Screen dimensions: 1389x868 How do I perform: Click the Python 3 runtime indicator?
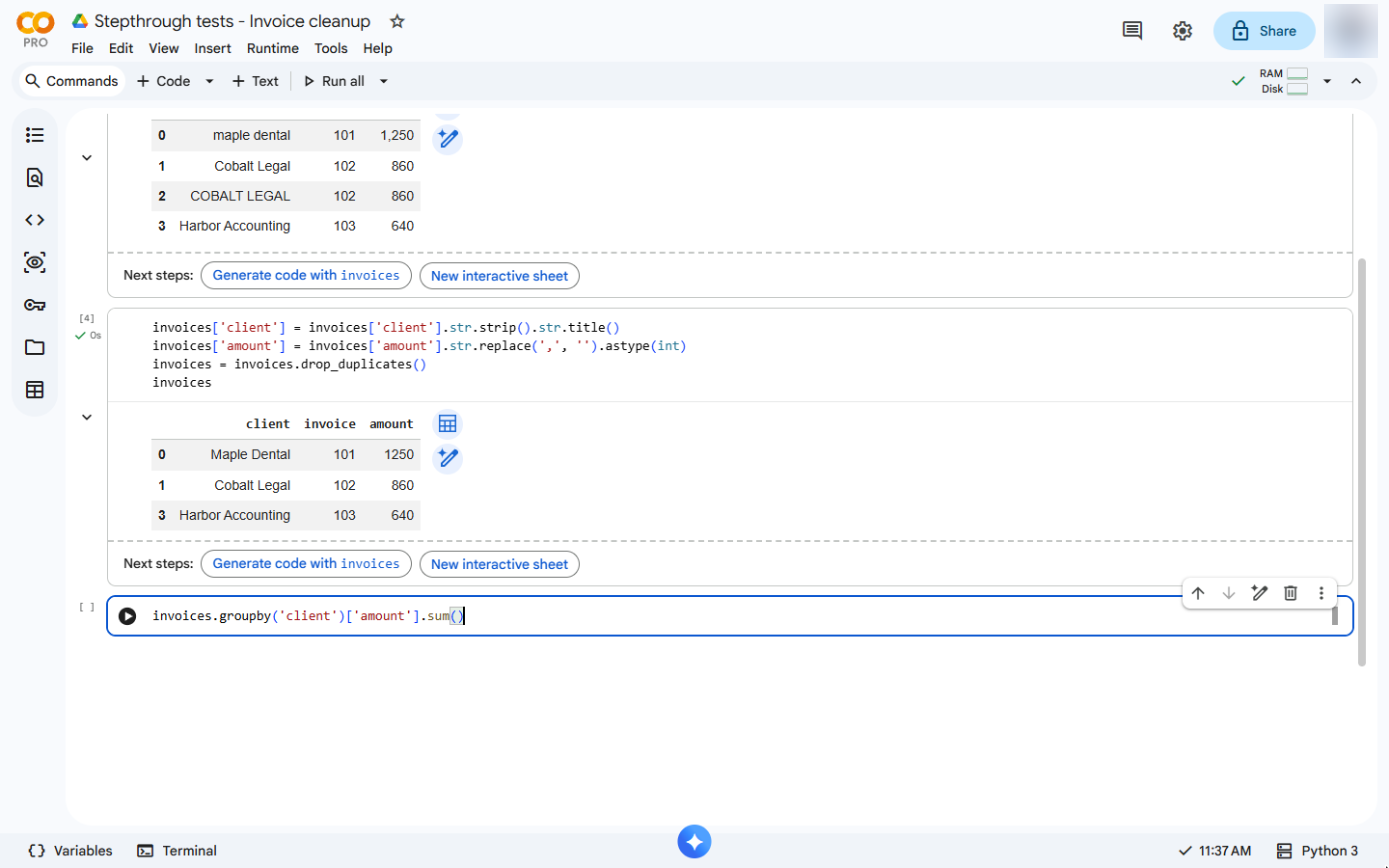click(1318, 851)
